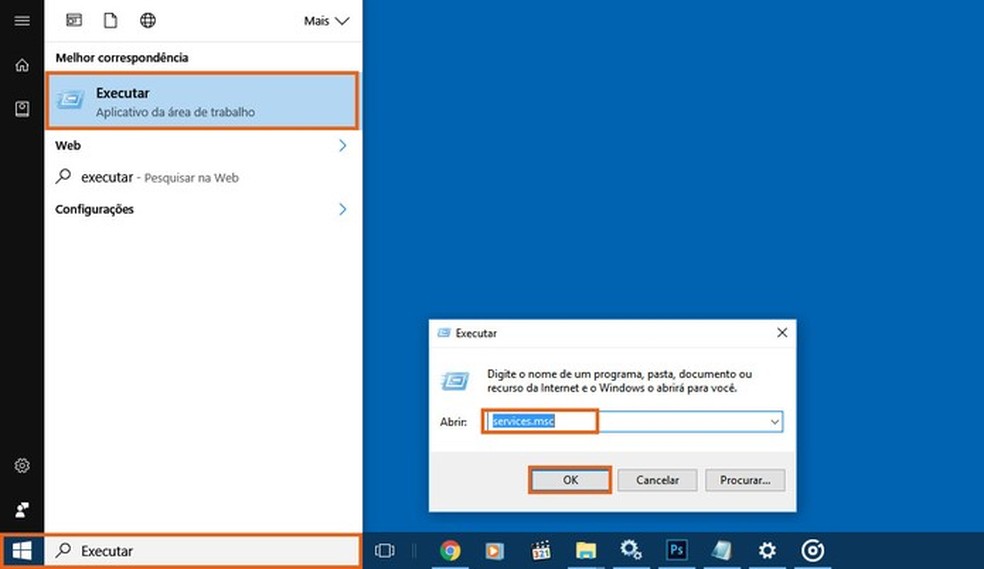Image resolution: width=984 pixels, height=569 pixels.
Task: Open the Settings gear on the taskbar
Action: click(767, 551)
